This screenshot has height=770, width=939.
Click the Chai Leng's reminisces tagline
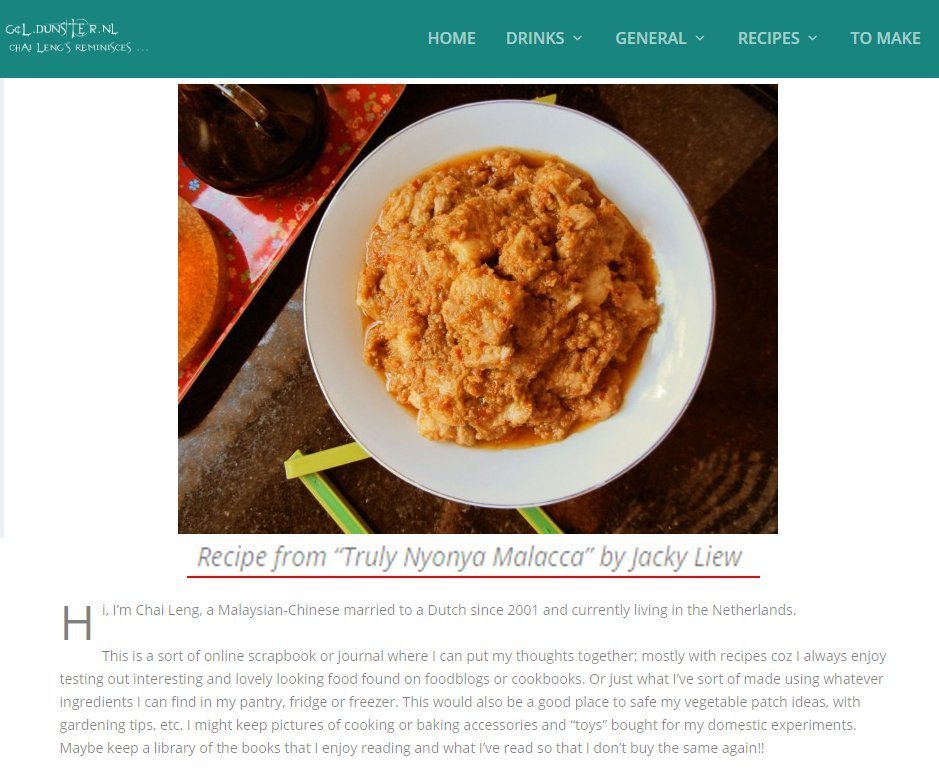pos(78,47)
